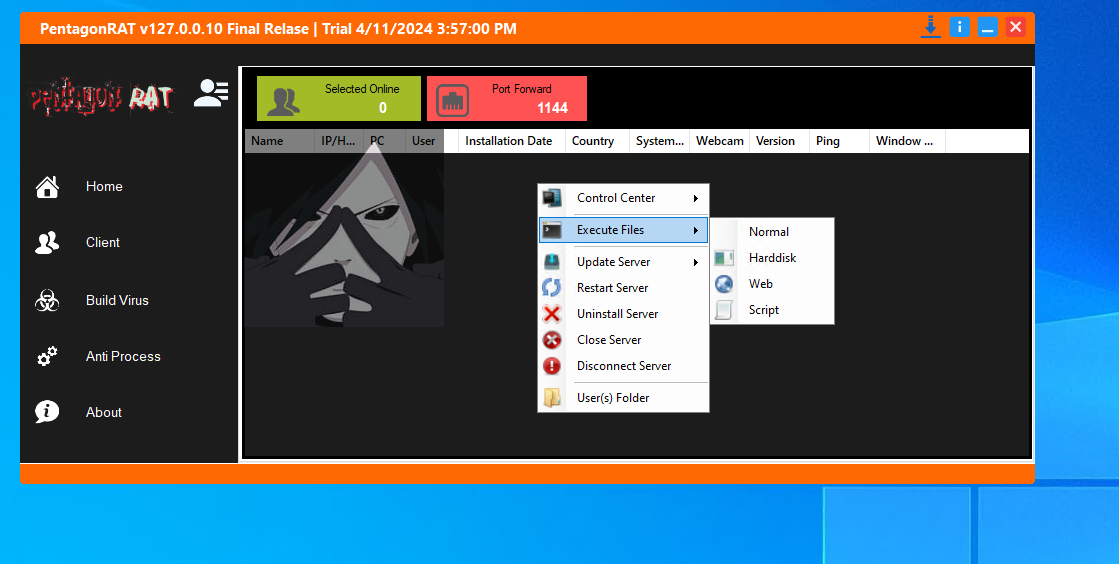Click the folder icon beside User(s) Folder
This screenshot has width=1119, height=564.
[x=552, y=398]
